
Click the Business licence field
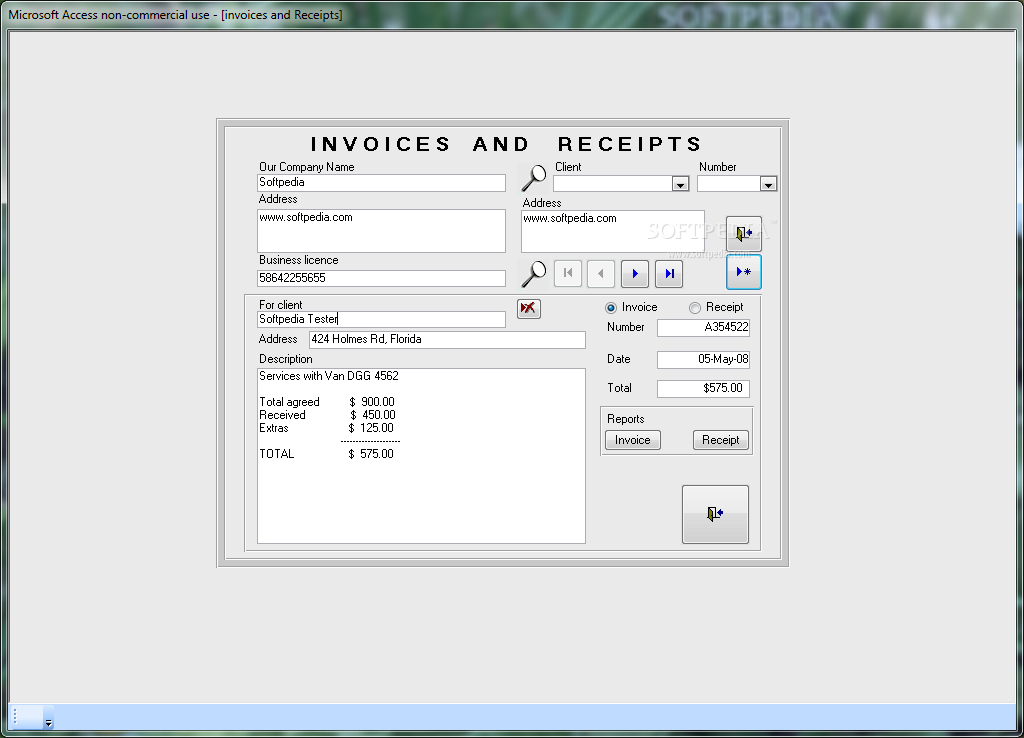(x=381, y=278)
